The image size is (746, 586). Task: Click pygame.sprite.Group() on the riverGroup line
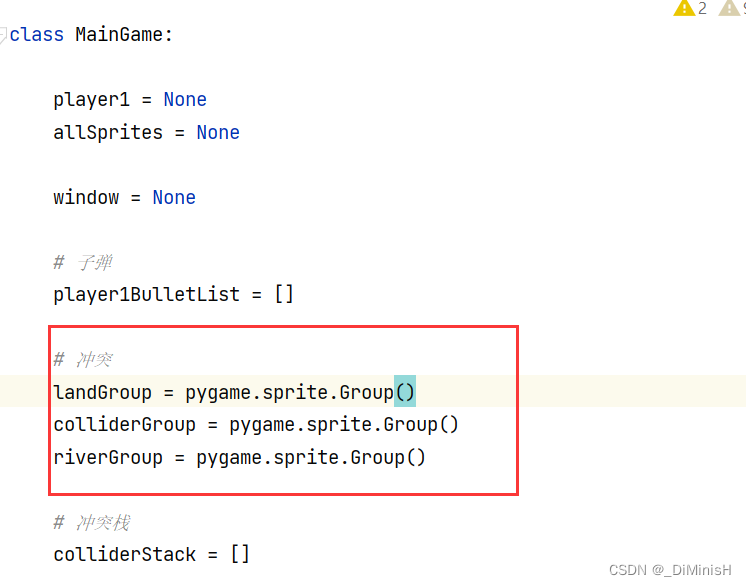pyautogui.click(x=311, y=458)
